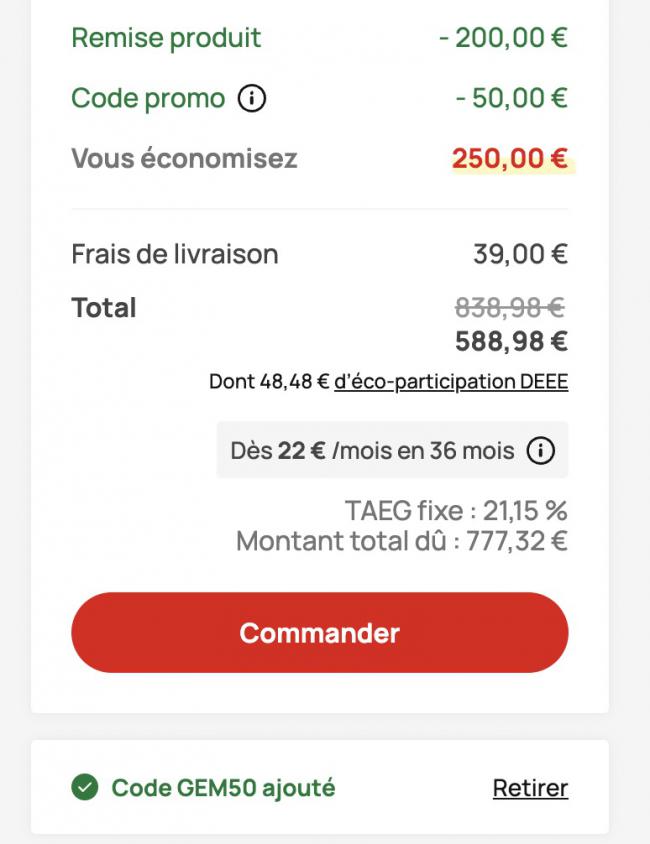
Task: Click the final total 588,98 €
Action: click(x=511, y=341)
